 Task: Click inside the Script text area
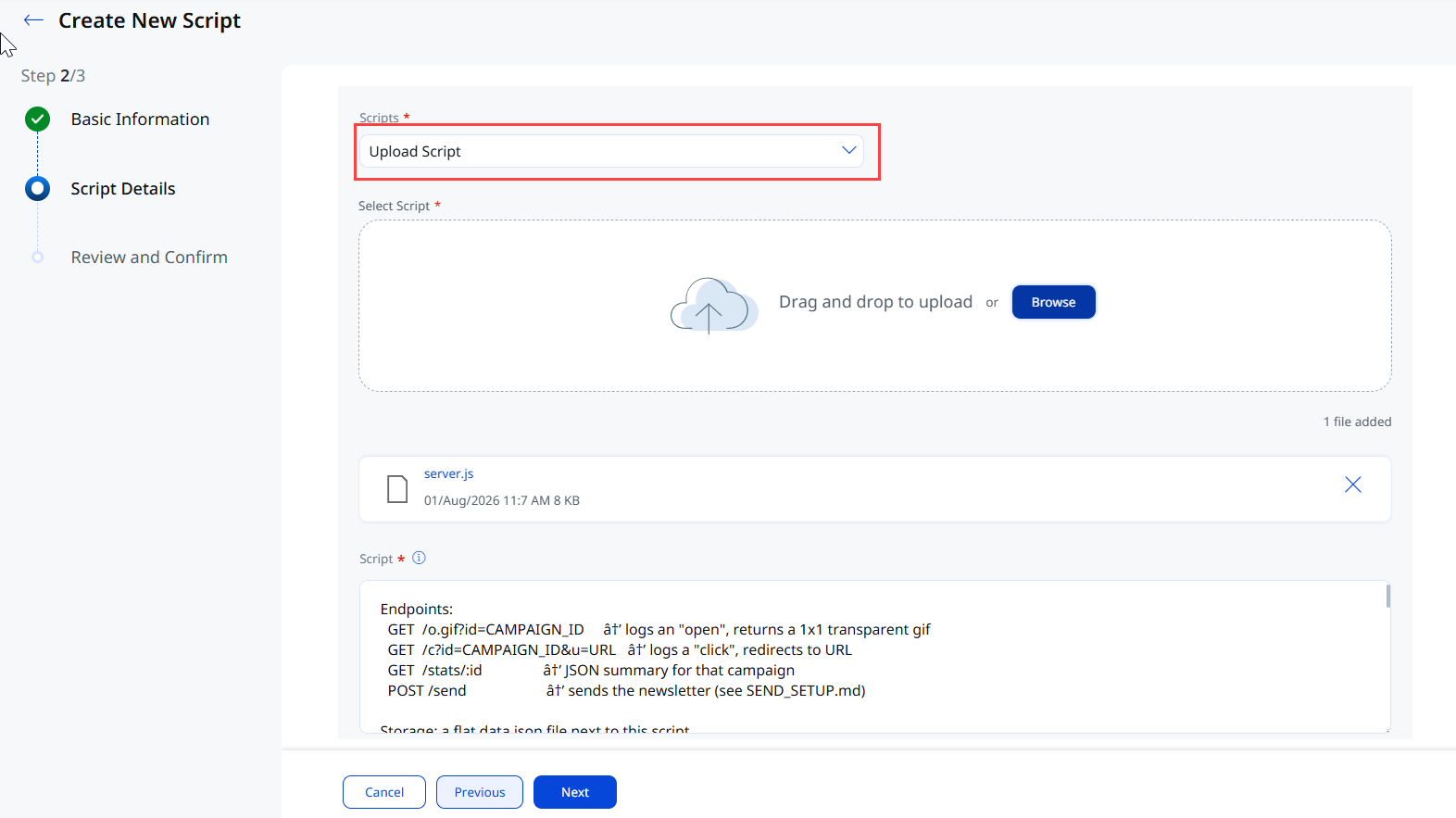click(x=874, y=657)
